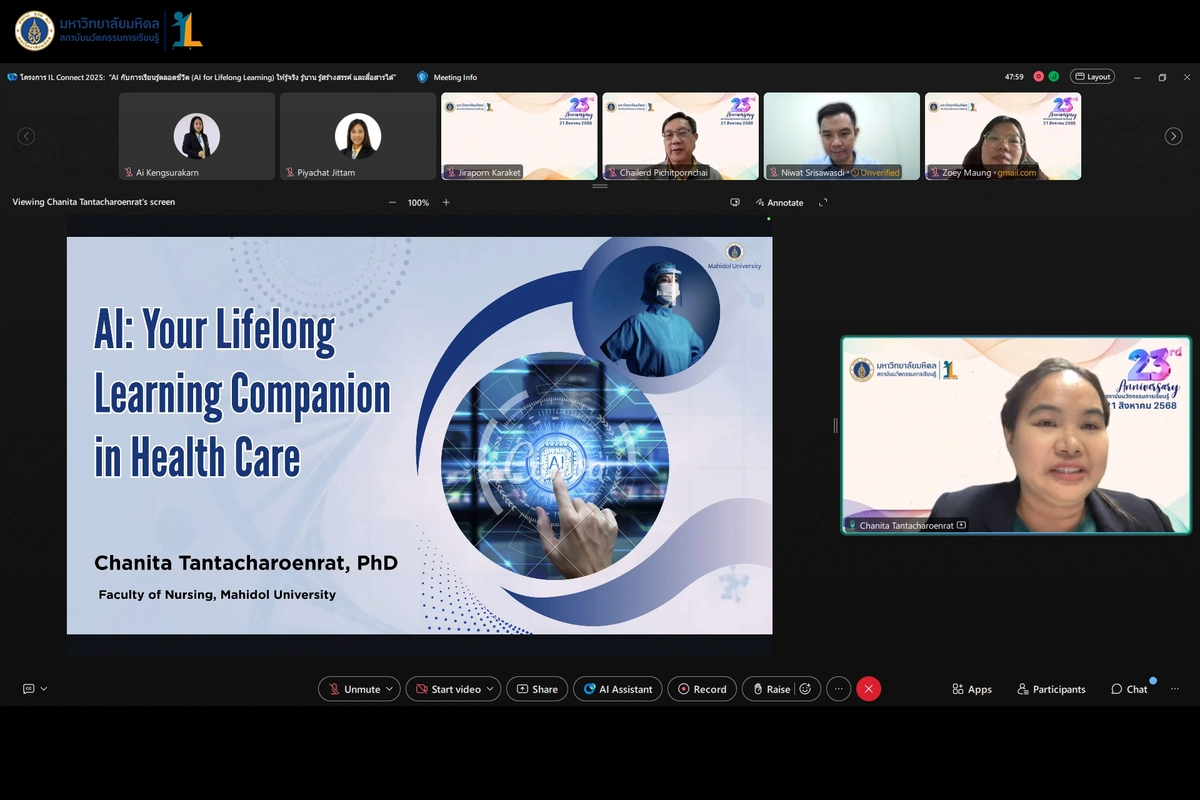Expand the video options arrow beside Start video

(490, 689)
